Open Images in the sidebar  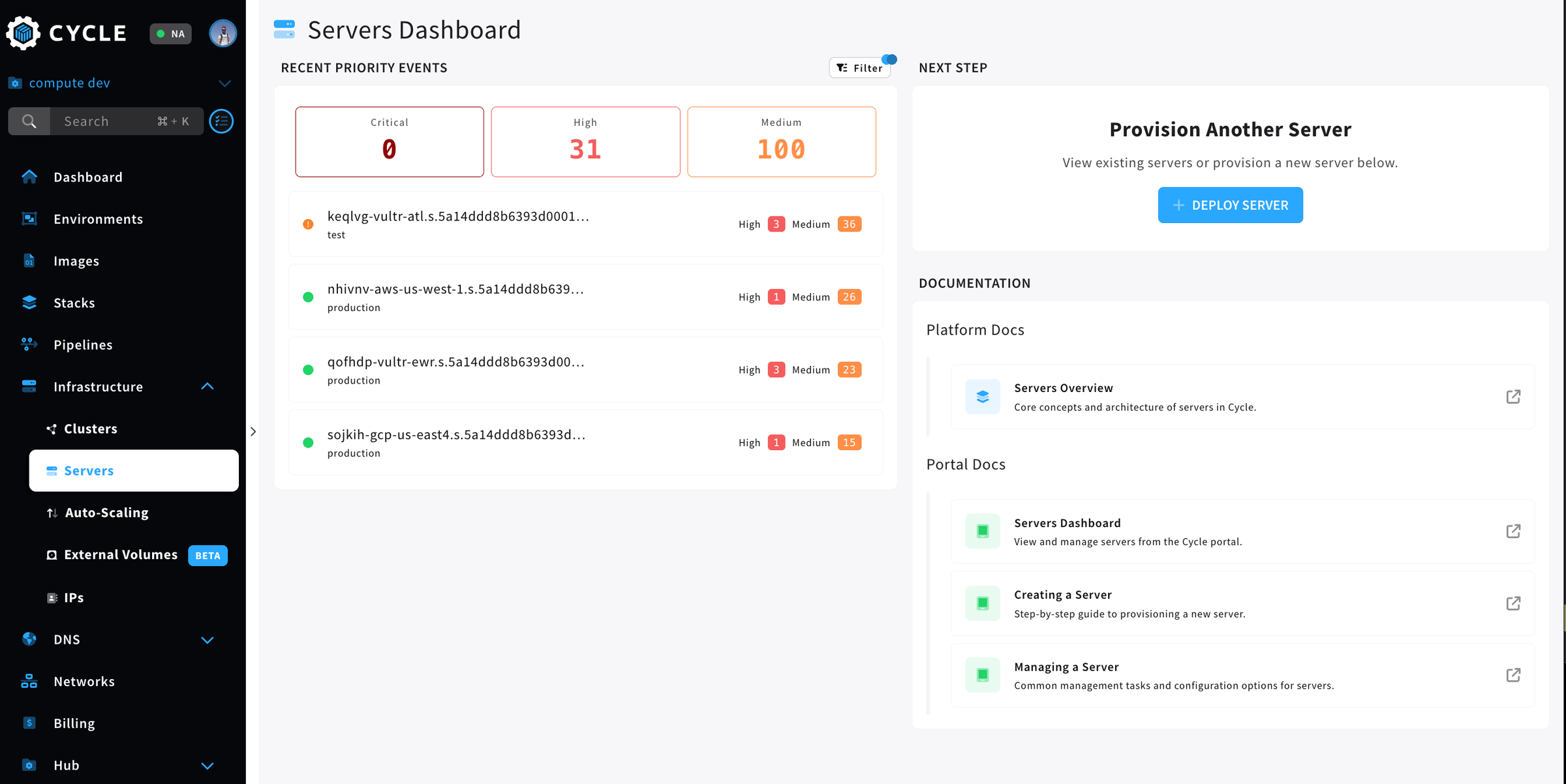click(76, 261)
